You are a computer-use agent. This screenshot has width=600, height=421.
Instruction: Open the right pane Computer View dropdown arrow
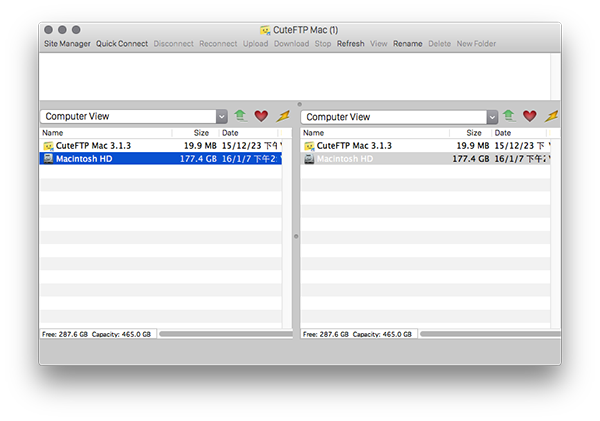492,117
